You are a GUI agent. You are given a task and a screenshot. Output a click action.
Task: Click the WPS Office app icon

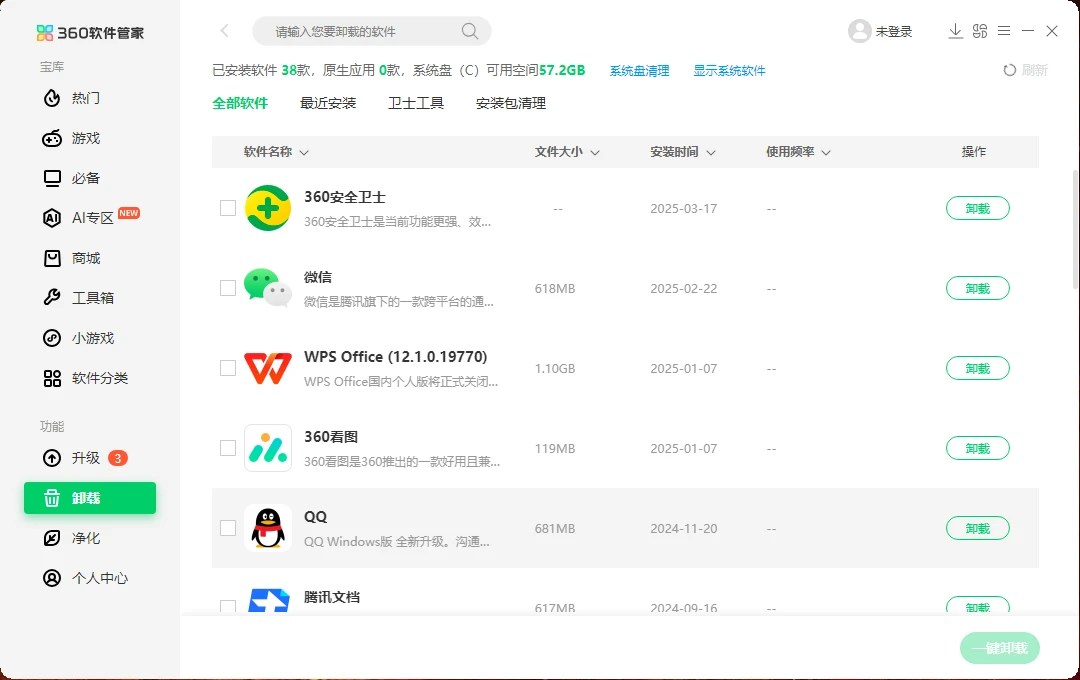(268, 369)
